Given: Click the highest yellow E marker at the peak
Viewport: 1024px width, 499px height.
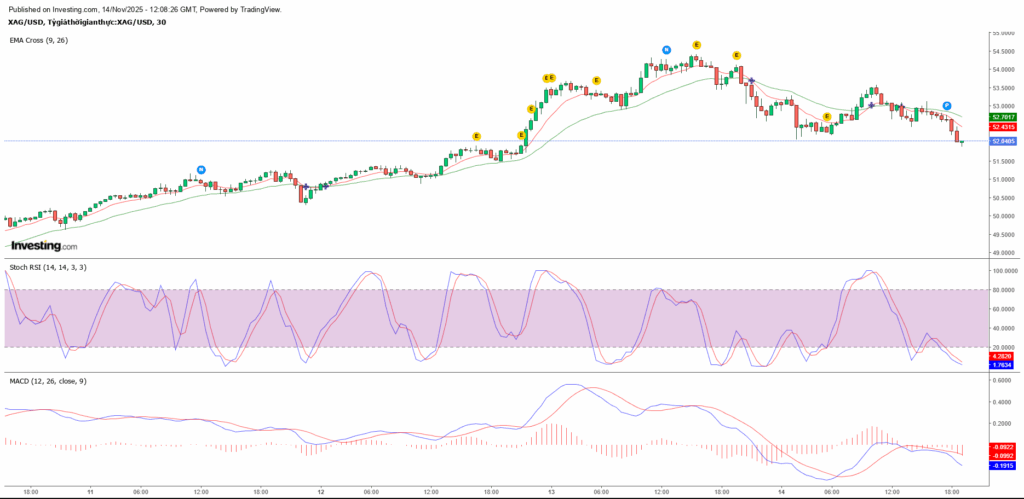Looking at the screenshot, I should click(696, 45).
